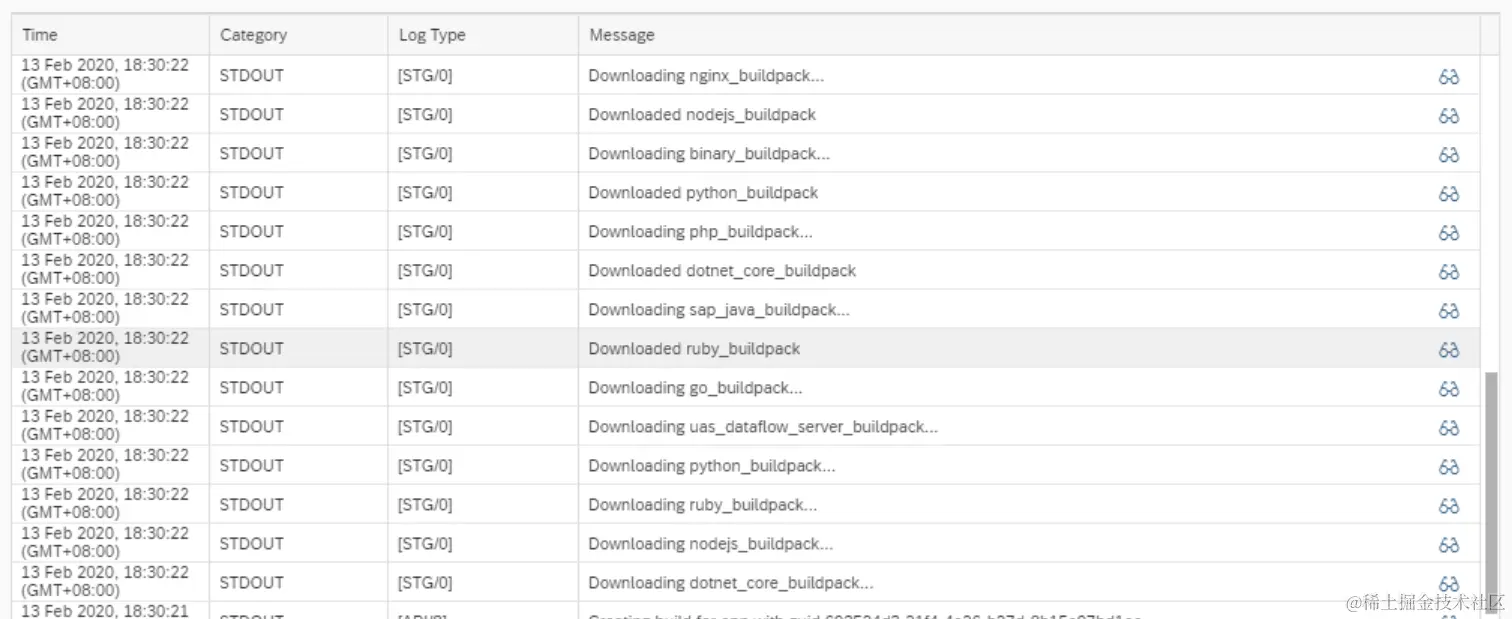The height and width of the screenshot is (619, 1512).
Task: Click [STG/0] cell in go_buildpack row
Action: pyautogui.click(x=483, y=387)
